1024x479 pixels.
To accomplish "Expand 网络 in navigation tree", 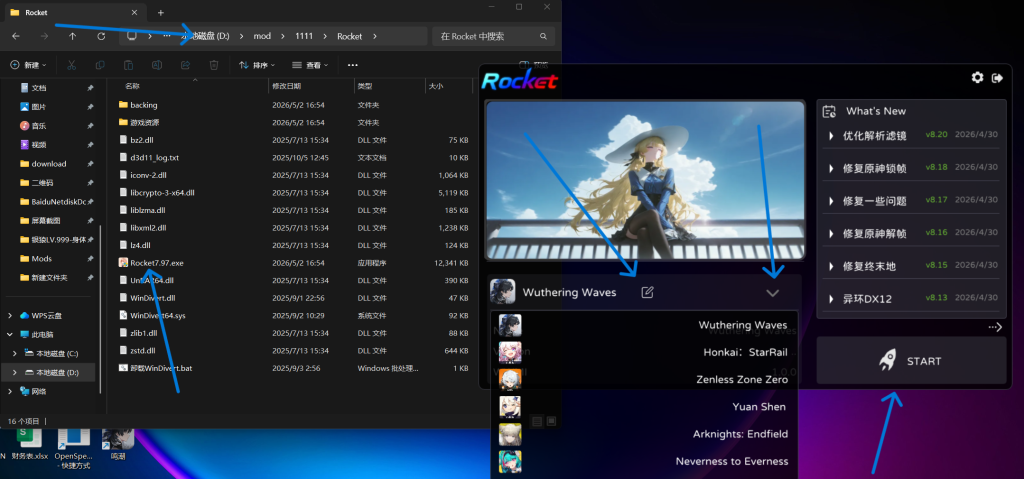I will (x=9, y=391).
